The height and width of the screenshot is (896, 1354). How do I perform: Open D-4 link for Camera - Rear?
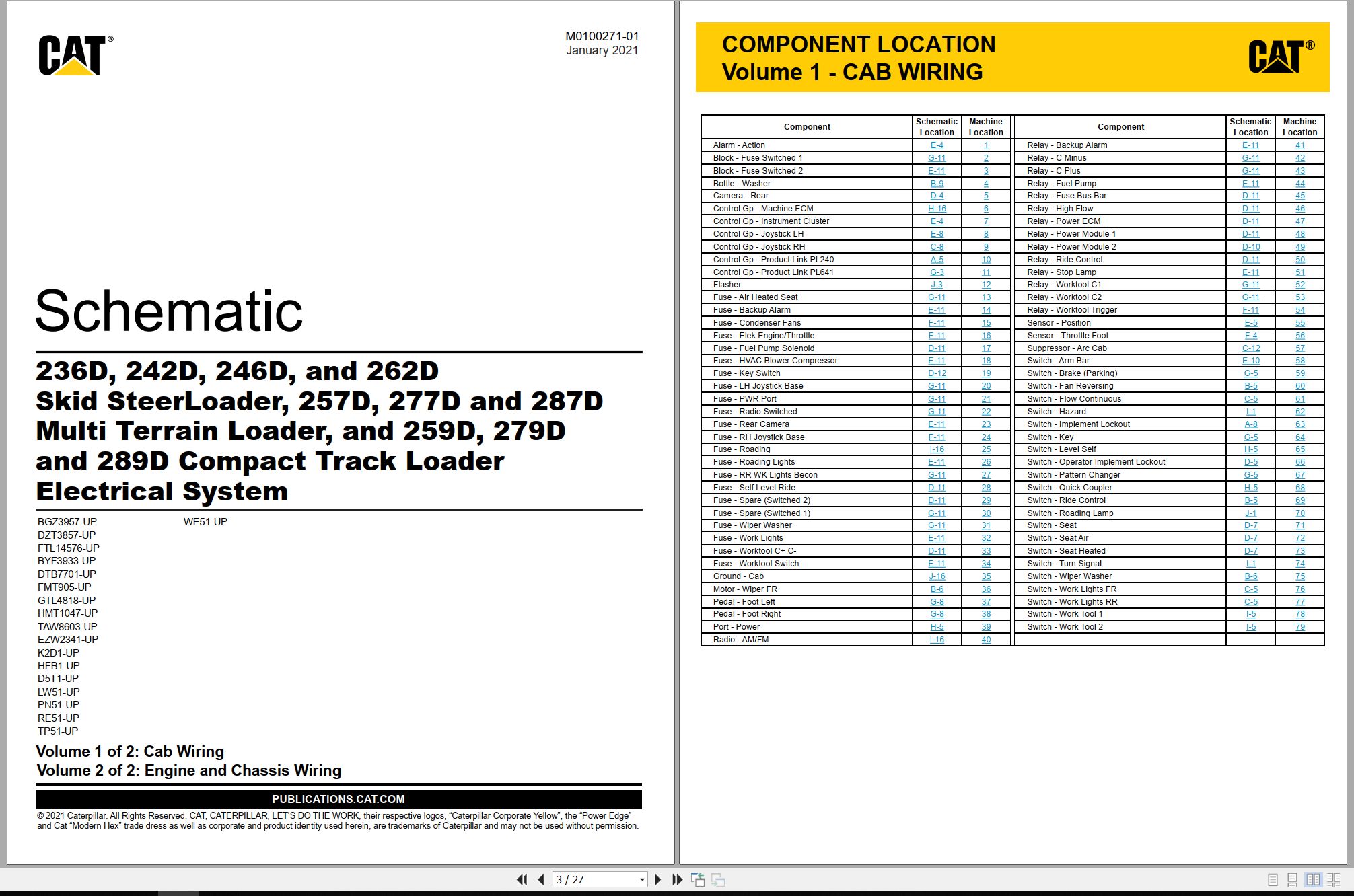pos(937,196)
